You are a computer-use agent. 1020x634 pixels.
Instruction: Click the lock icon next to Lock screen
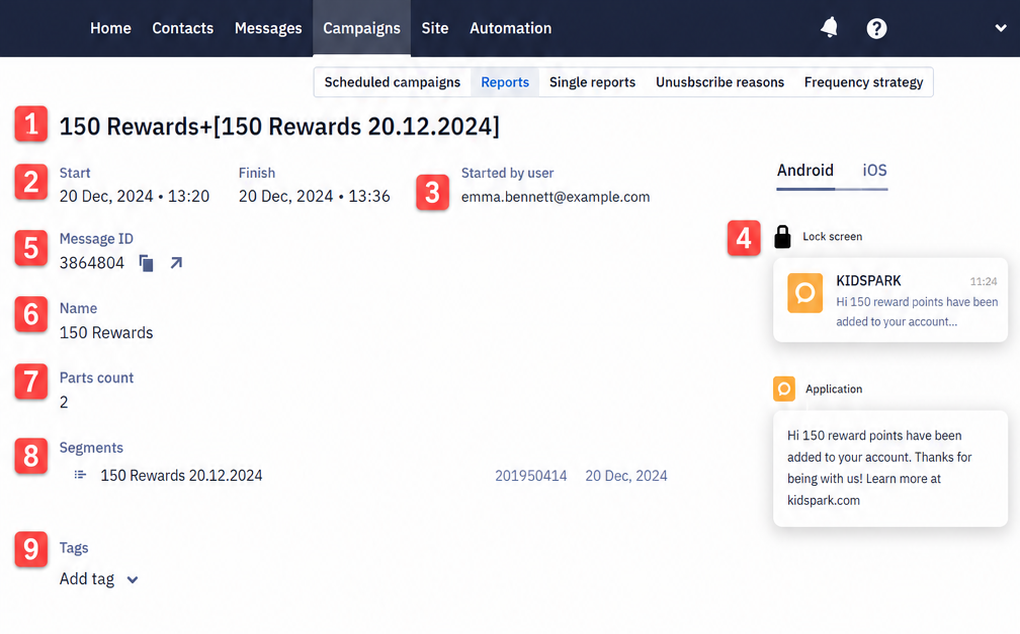pos(783,237)
